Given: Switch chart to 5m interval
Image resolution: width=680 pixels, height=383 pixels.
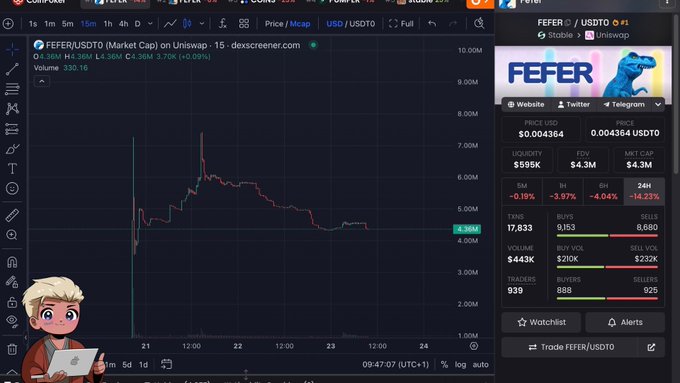Looking at the screenshot, I should (68, 24).
